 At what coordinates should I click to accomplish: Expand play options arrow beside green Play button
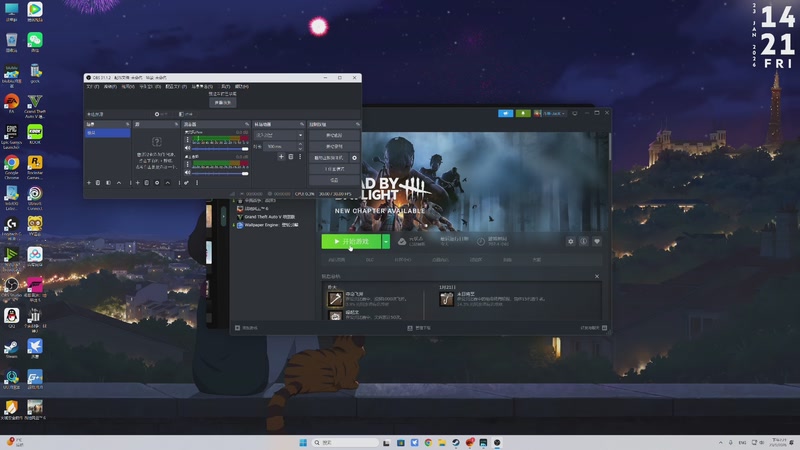pyautogui.click(x=386, y=241)
